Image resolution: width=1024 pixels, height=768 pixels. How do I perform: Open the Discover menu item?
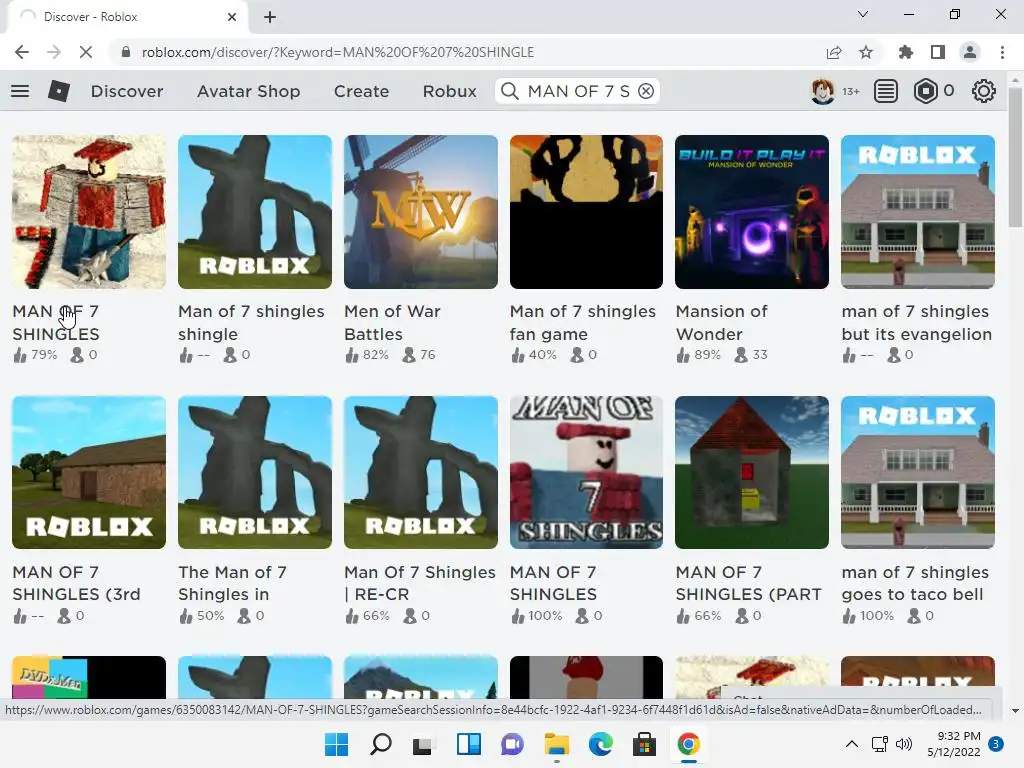click(127, 91)
